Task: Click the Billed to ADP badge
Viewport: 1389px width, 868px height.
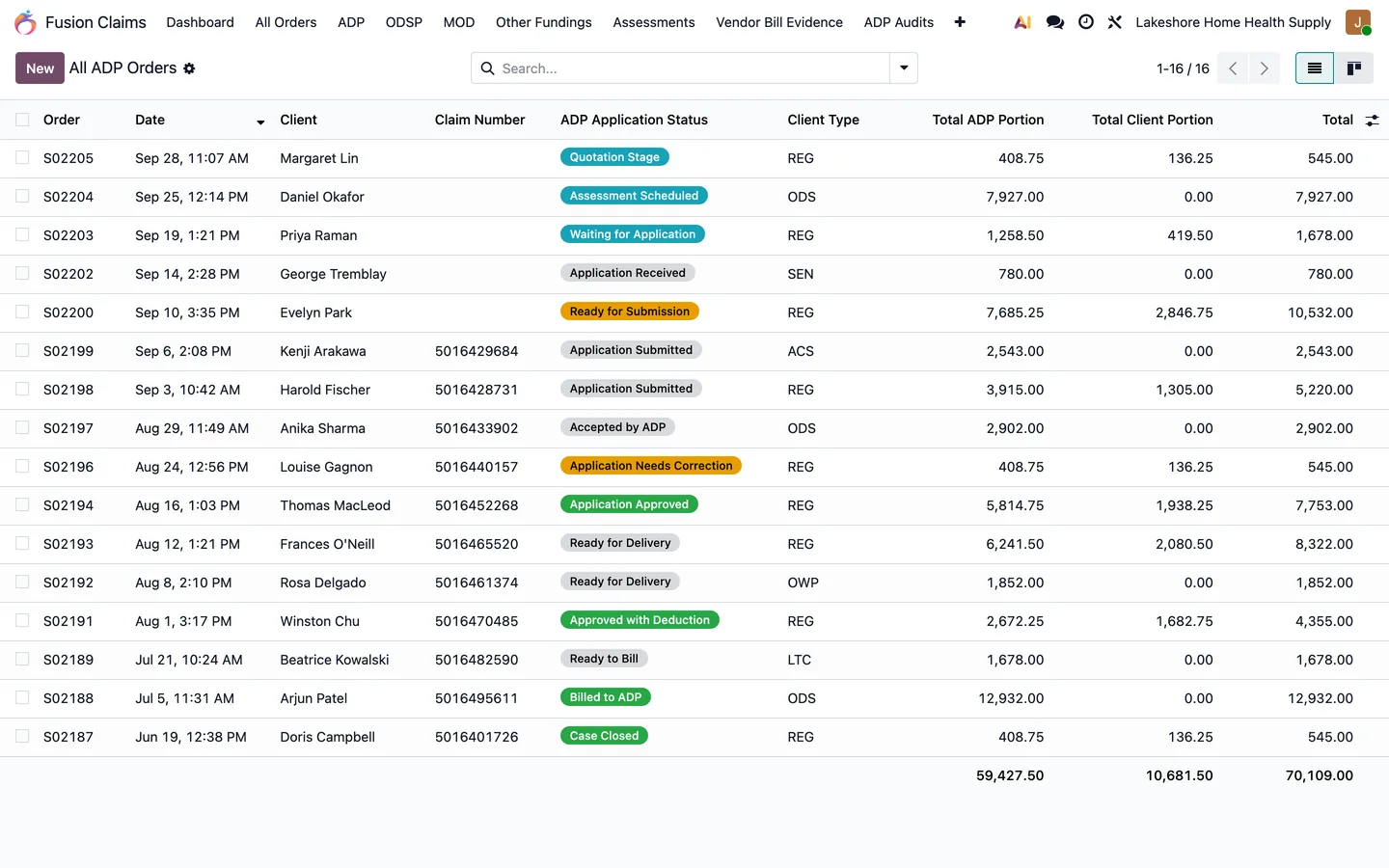Action: coord(606,697)
